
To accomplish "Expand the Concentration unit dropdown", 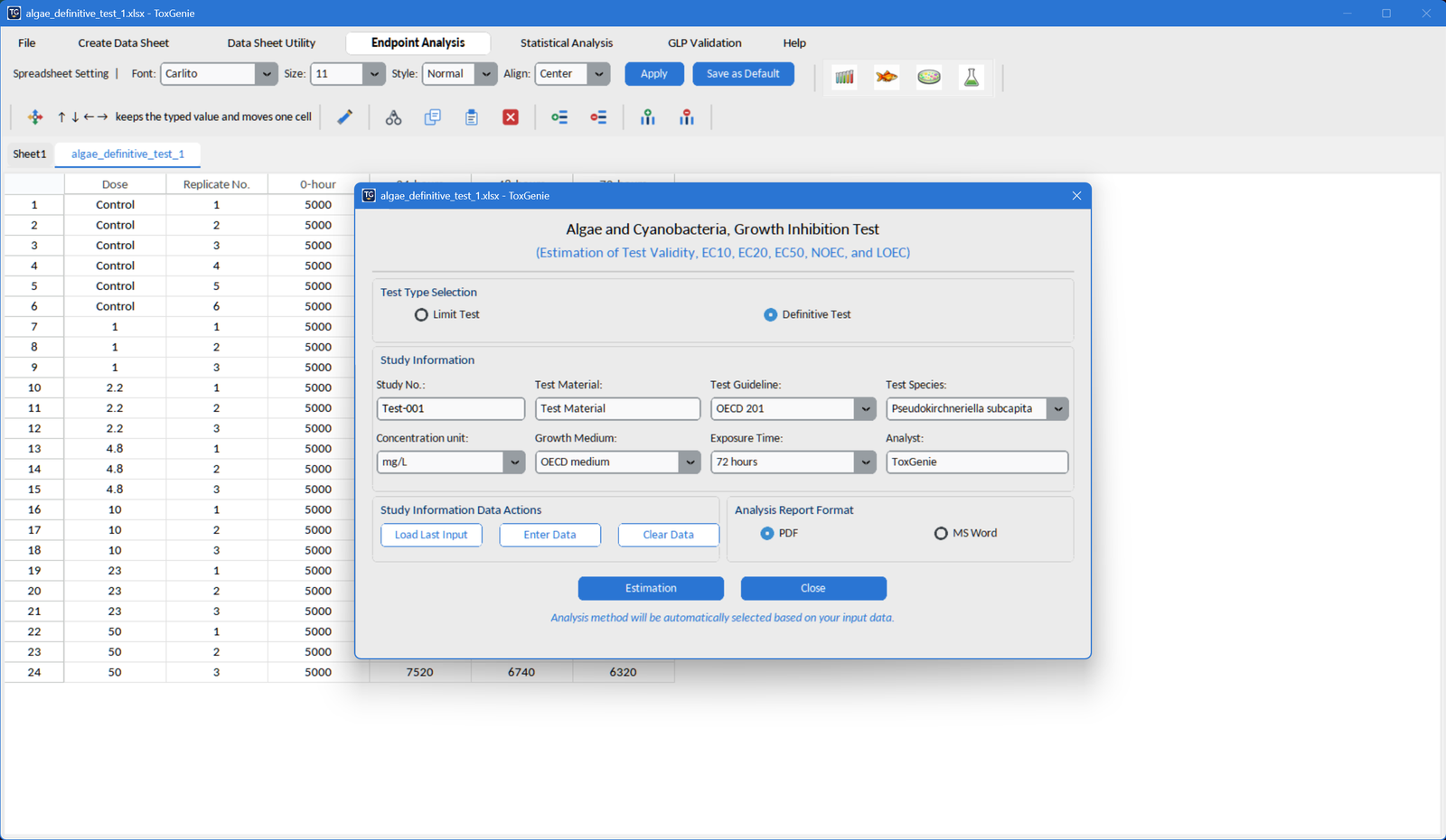I will [450, 462].
